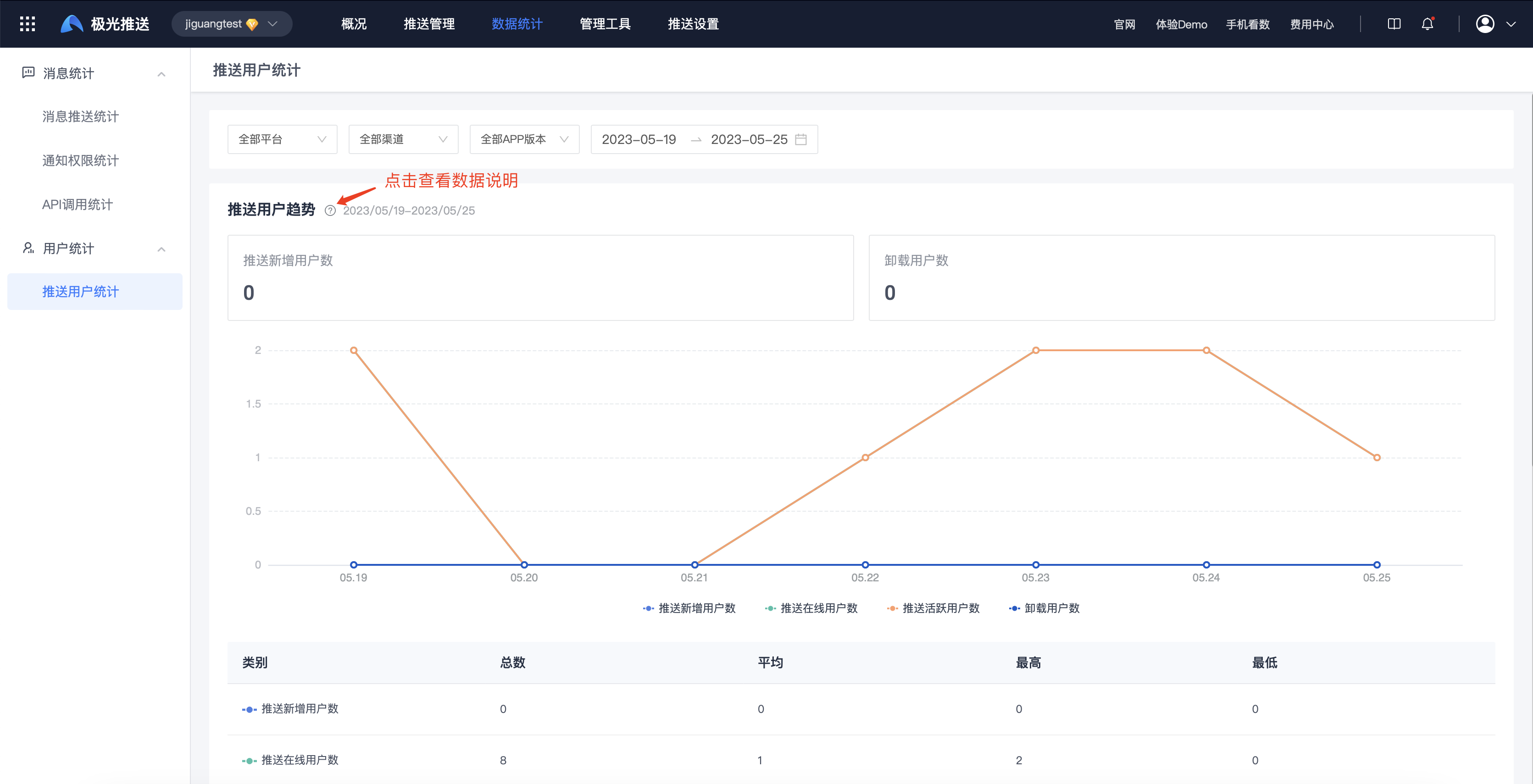1533x784 pixels.
Task: Visit the 官网 link
Action: (x=1124, y=24)
